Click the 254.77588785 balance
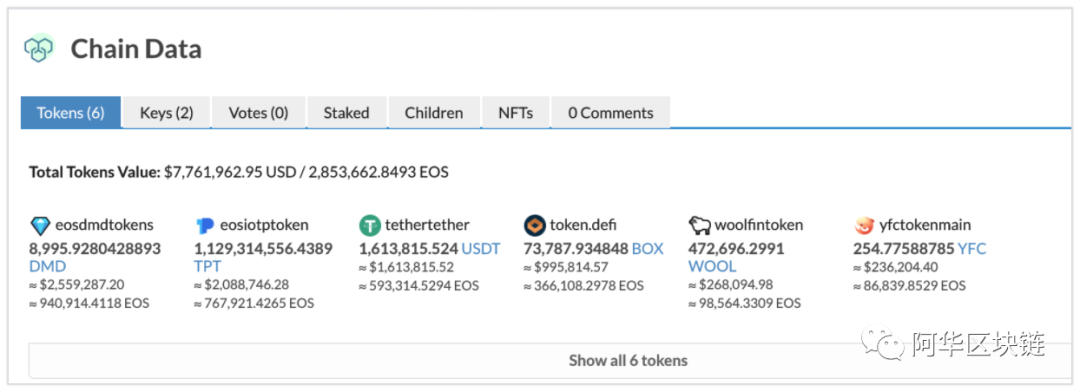 [904, 249]
